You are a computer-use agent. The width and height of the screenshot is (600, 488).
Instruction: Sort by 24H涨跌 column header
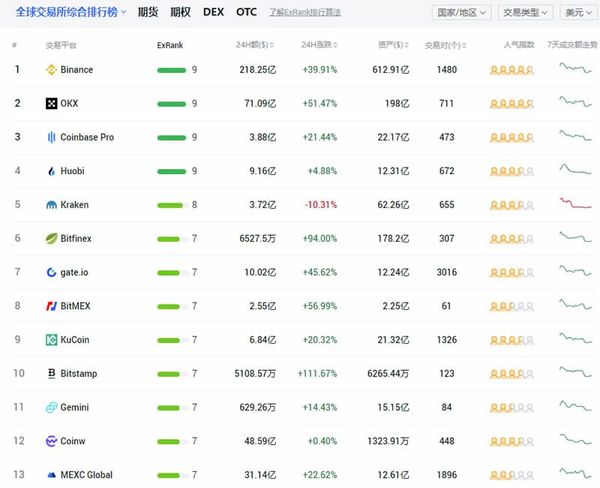click(x=319, y=45)
